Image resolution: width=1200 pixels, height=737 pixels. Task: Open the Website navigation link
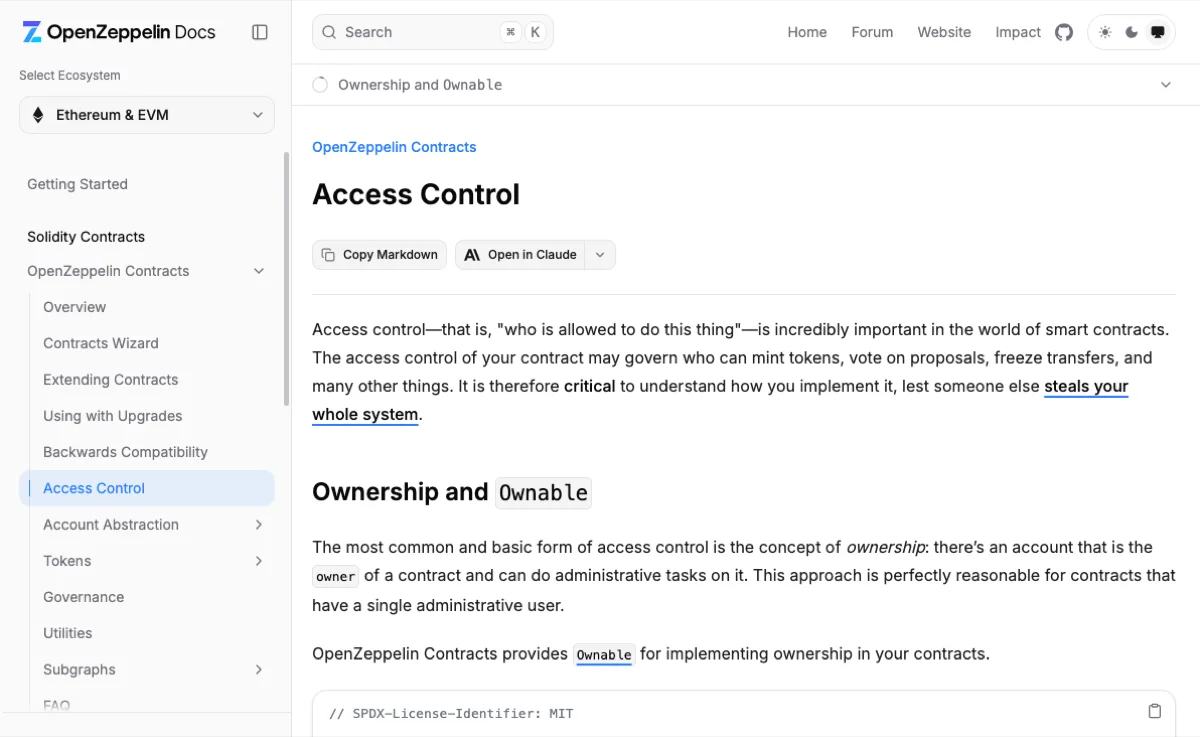tap(944, 32)
